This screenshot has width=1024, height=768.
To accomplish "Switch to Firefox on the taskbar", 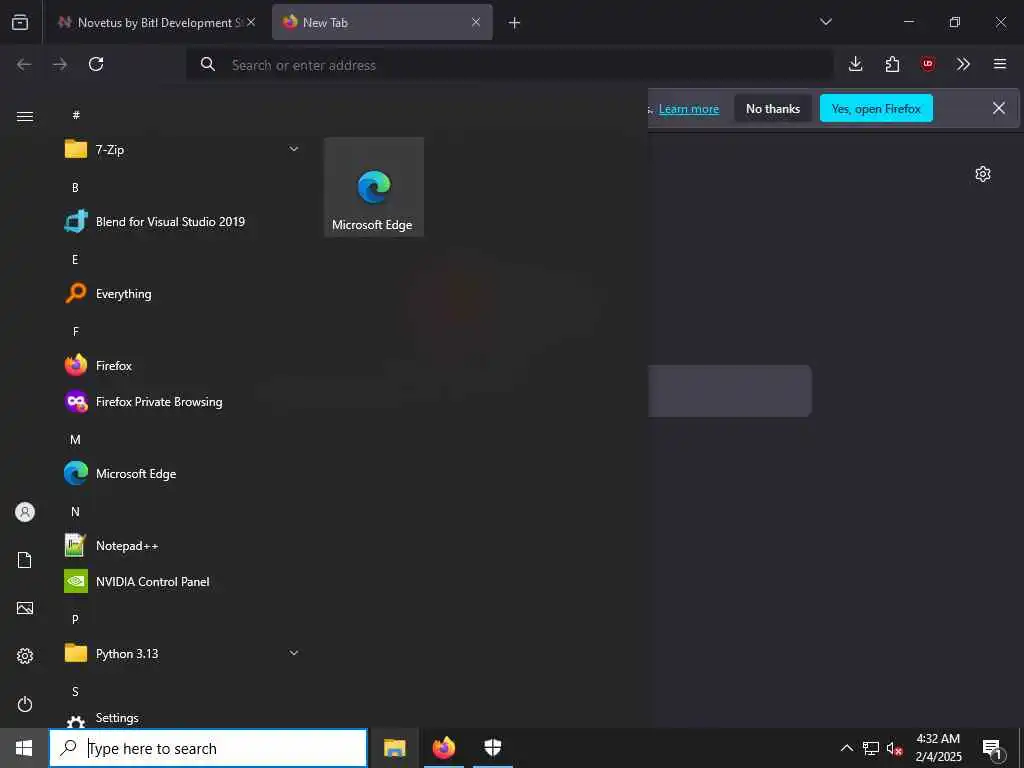I will tap(443, 748).
